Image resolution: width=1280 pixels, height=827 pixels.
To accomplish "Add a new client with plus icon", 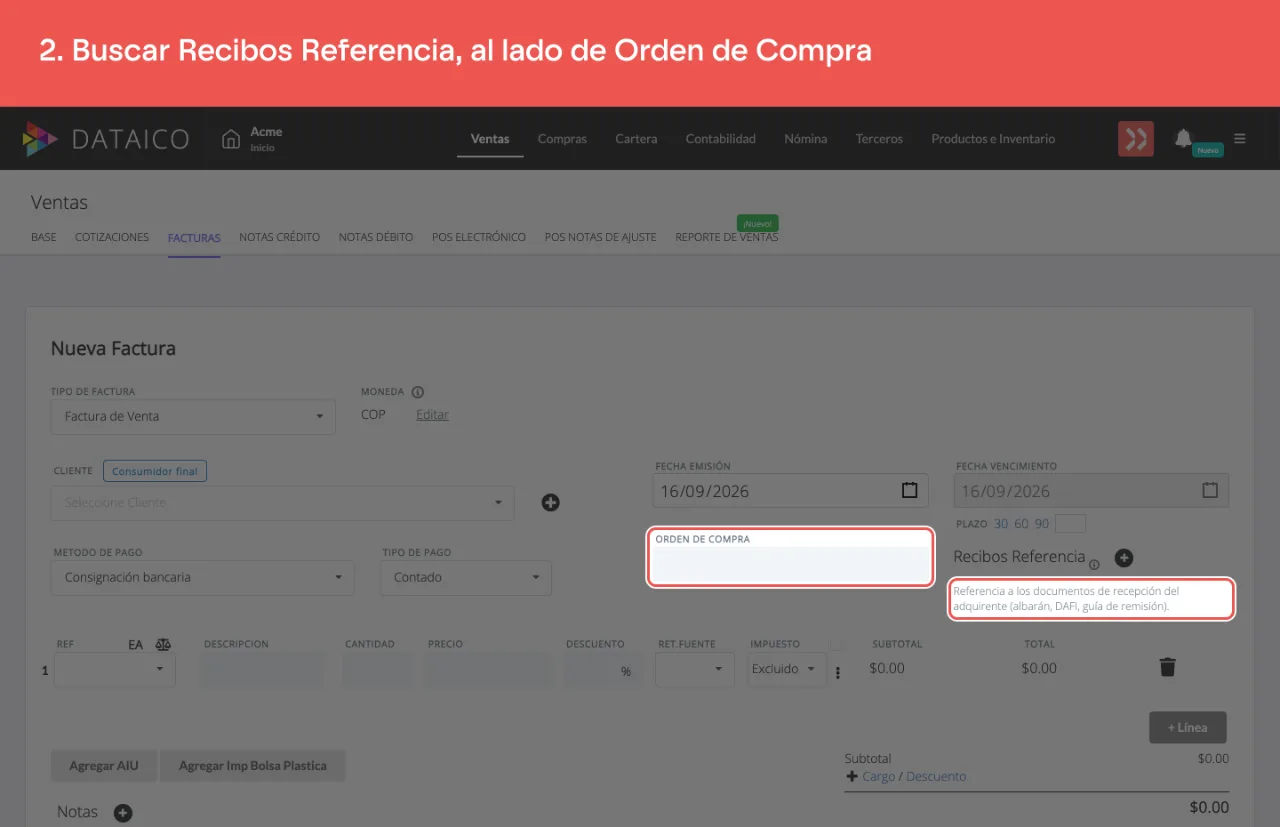I will (550, 502).
